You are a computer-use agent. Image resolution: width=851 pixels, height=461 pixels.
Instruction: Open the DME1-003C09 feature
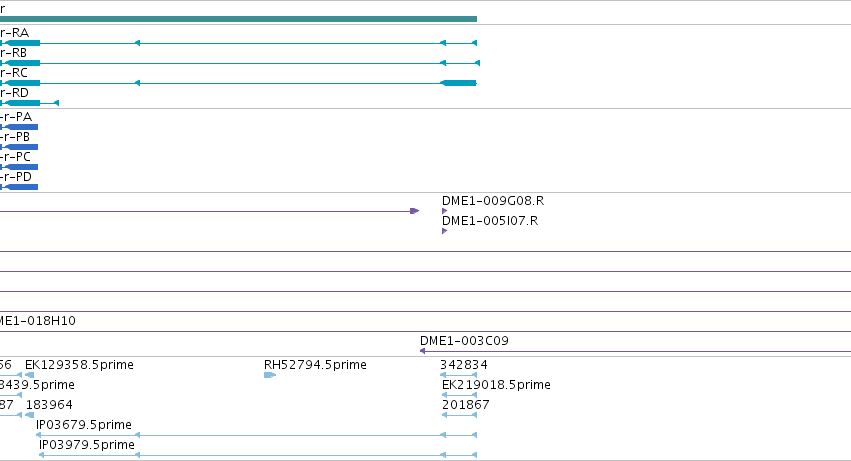point(635,351)
